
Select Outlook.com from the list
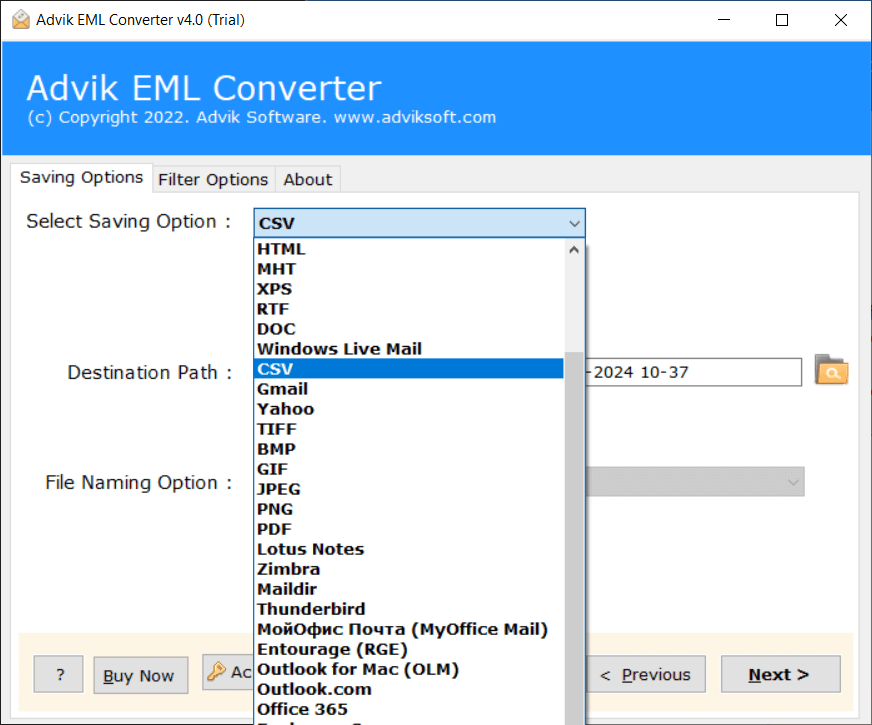pos(409,689)
